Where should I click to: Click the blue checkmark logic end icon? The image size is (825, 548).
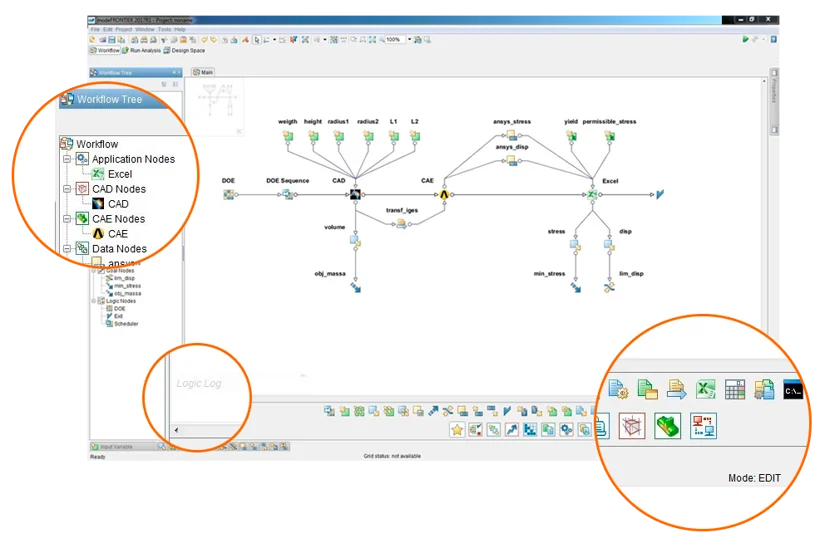(x=507, y=411)
